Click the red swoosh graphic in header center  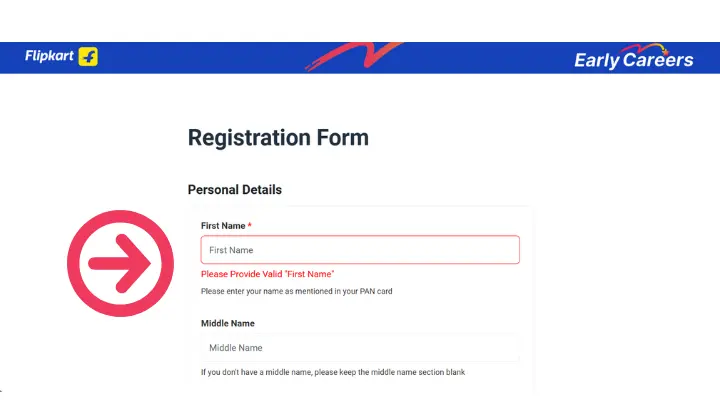click(354, 56)
